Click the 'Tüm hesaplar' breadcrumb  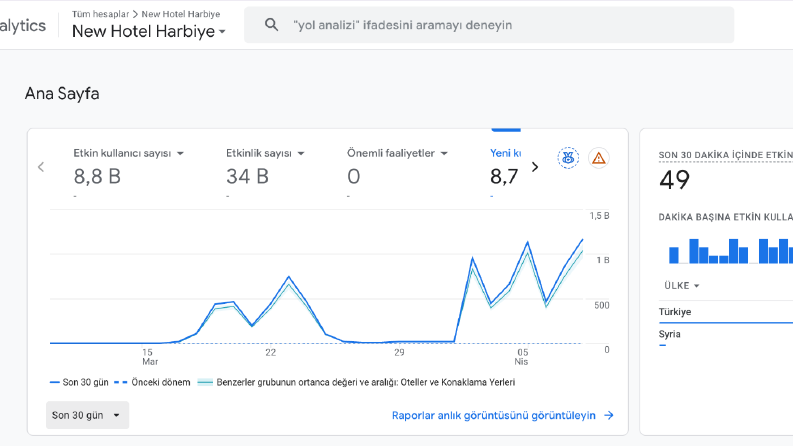click(x=100, y=14)
